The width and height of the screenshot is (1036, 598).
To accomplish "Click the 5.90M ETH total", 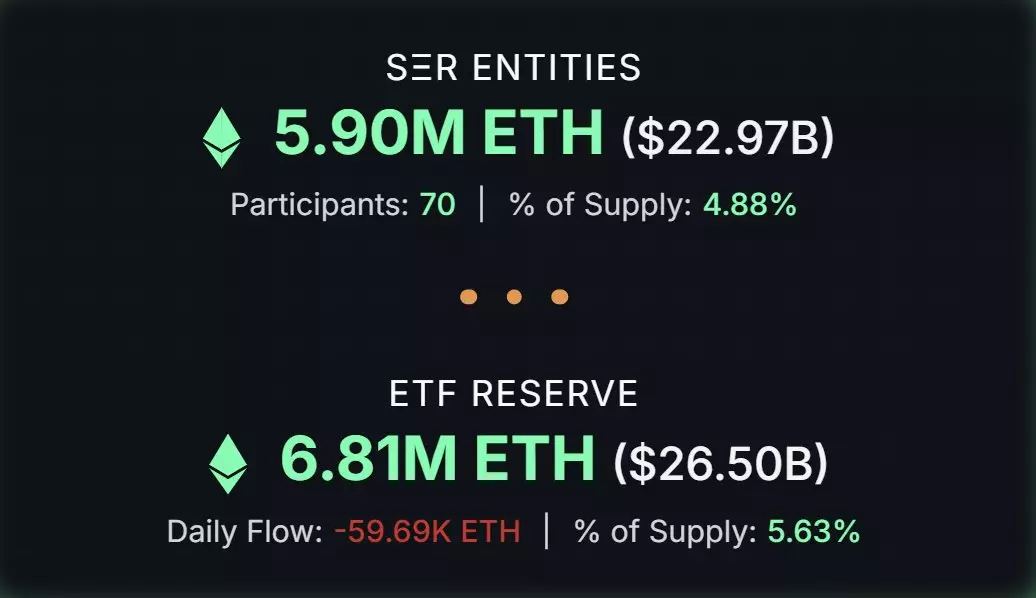I will 439,134.
